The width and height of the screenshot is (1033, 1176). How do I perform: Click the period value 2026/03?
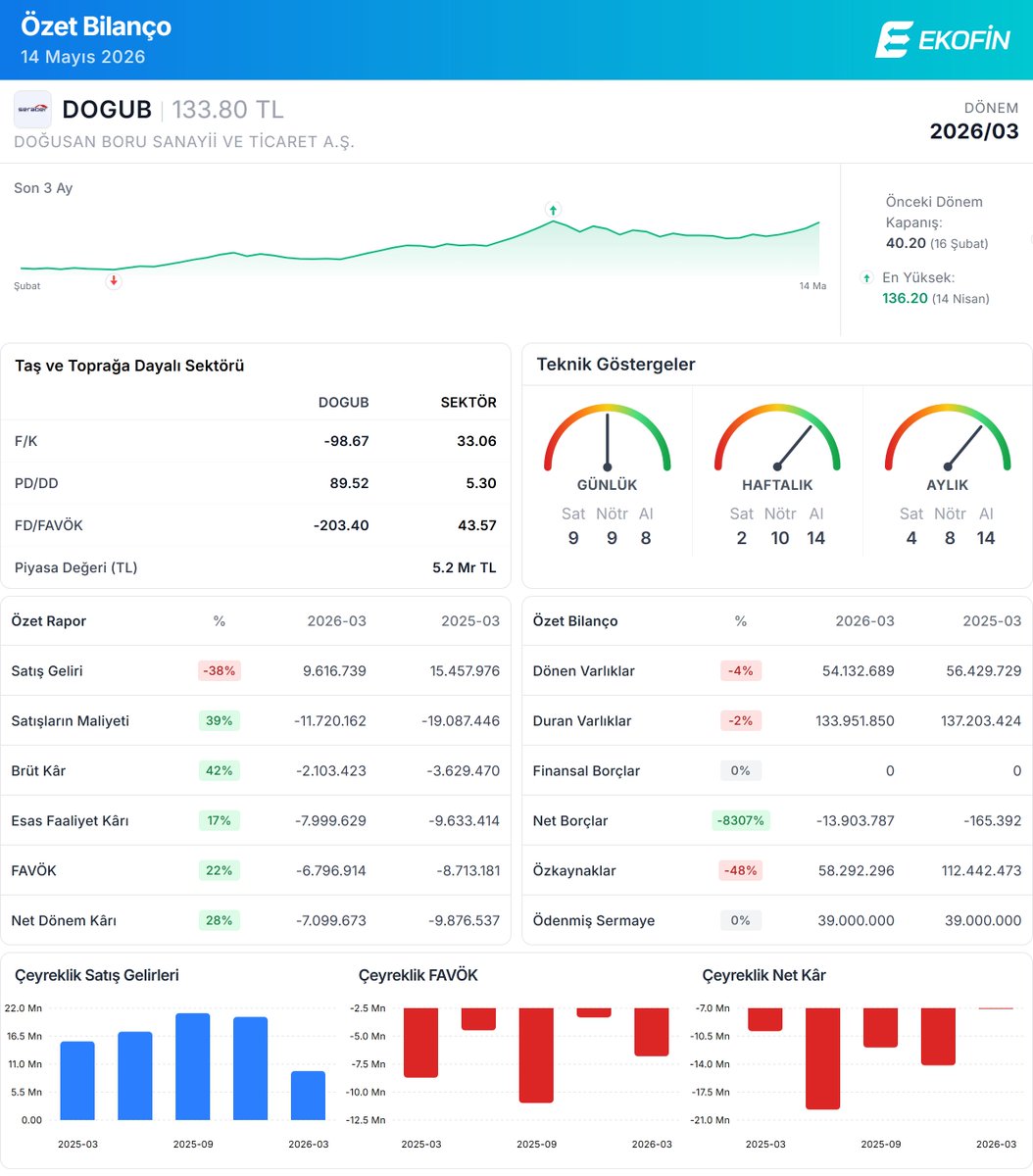(974, 131)
